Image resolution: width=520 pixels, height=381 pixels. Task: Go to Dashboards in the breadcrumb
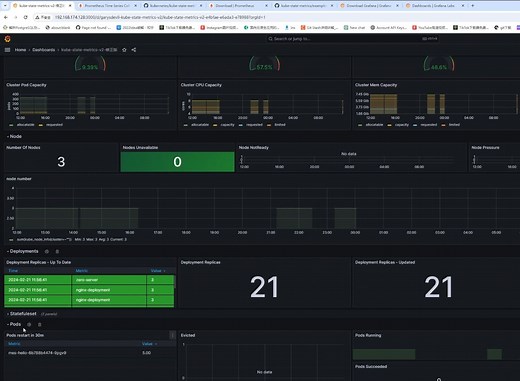[x=44, y=50]
